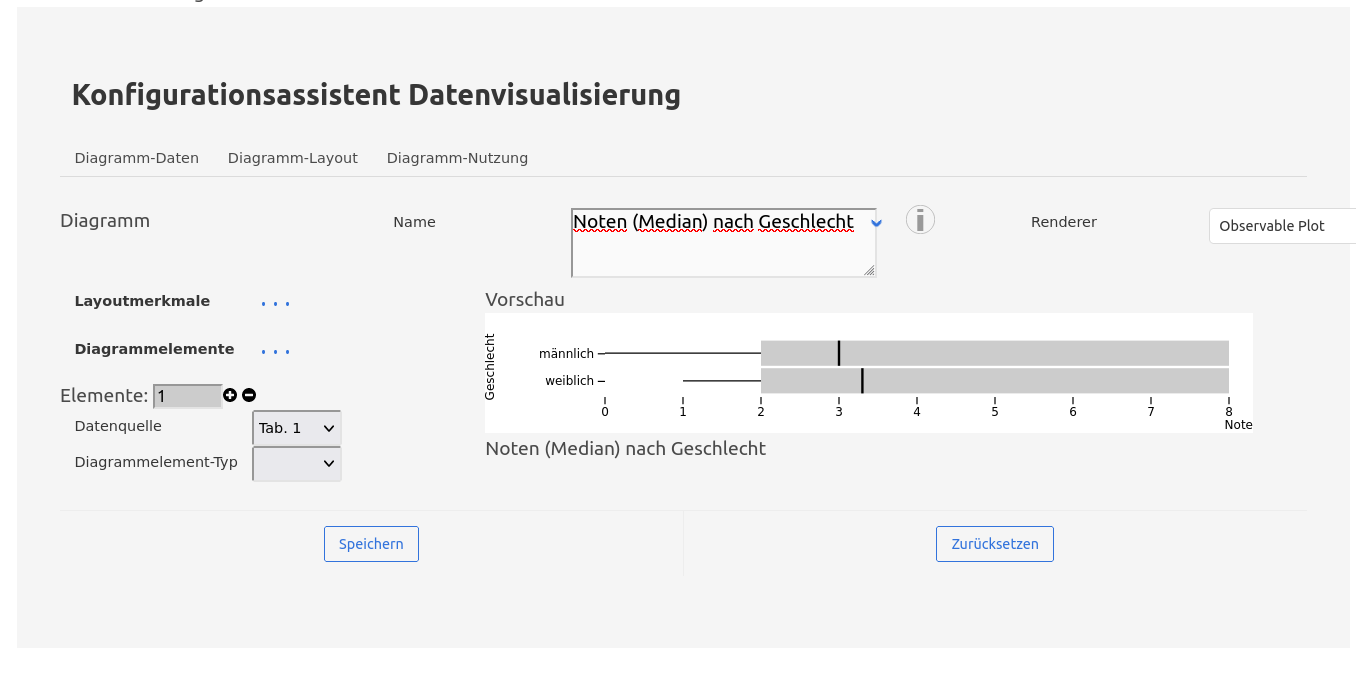
Task: Click the median marker on the weiblich bar
Action: [x=862, y=381]
